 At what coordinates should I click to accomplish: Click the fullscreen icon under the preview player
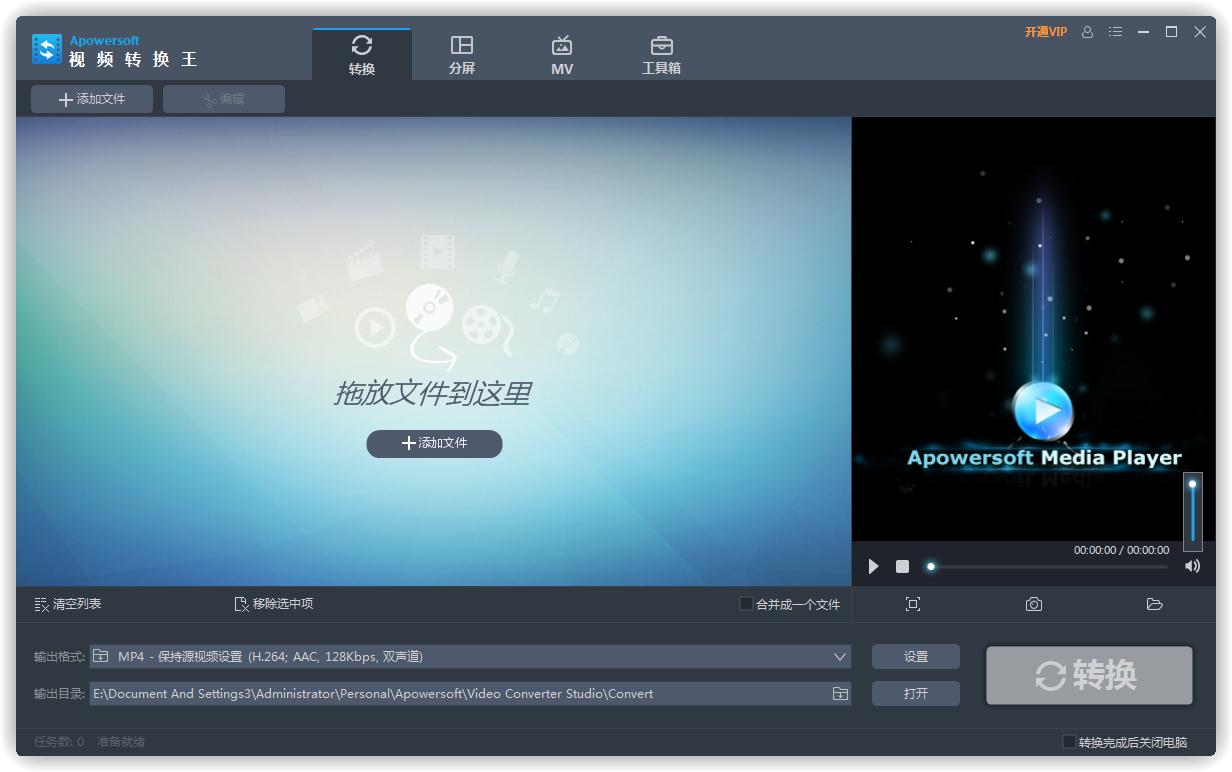[913, 604]
